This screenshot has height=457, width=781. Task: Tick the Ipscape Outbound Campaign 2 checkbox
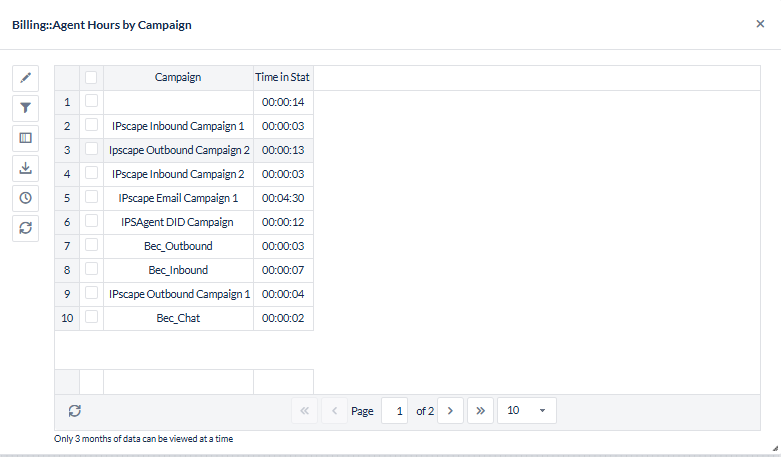click(x=91, y=149)
